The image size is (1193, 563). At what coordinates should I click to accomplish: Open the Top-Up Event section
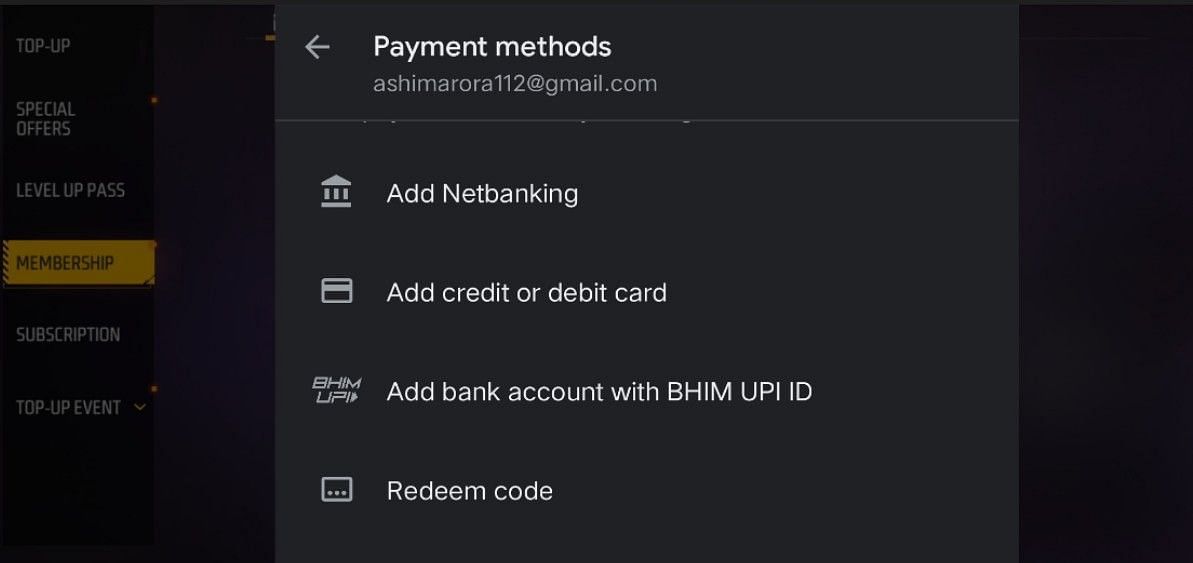point(68,407)
